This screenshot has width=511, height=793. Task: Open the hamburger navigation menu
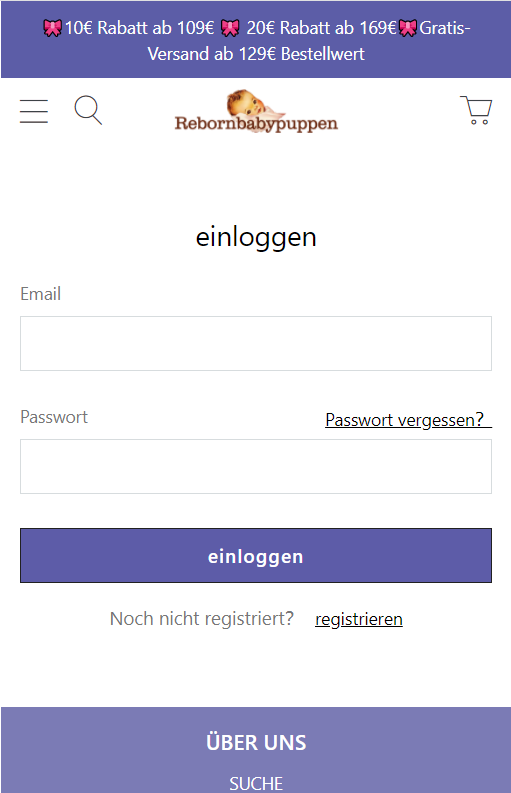tap(34, 111)
